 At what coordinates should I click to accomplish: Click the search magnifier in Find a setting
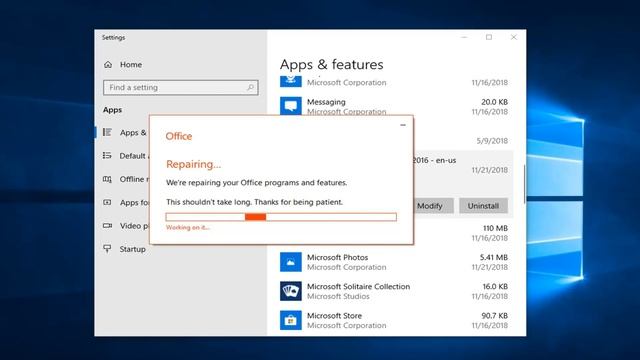[250, 87]
